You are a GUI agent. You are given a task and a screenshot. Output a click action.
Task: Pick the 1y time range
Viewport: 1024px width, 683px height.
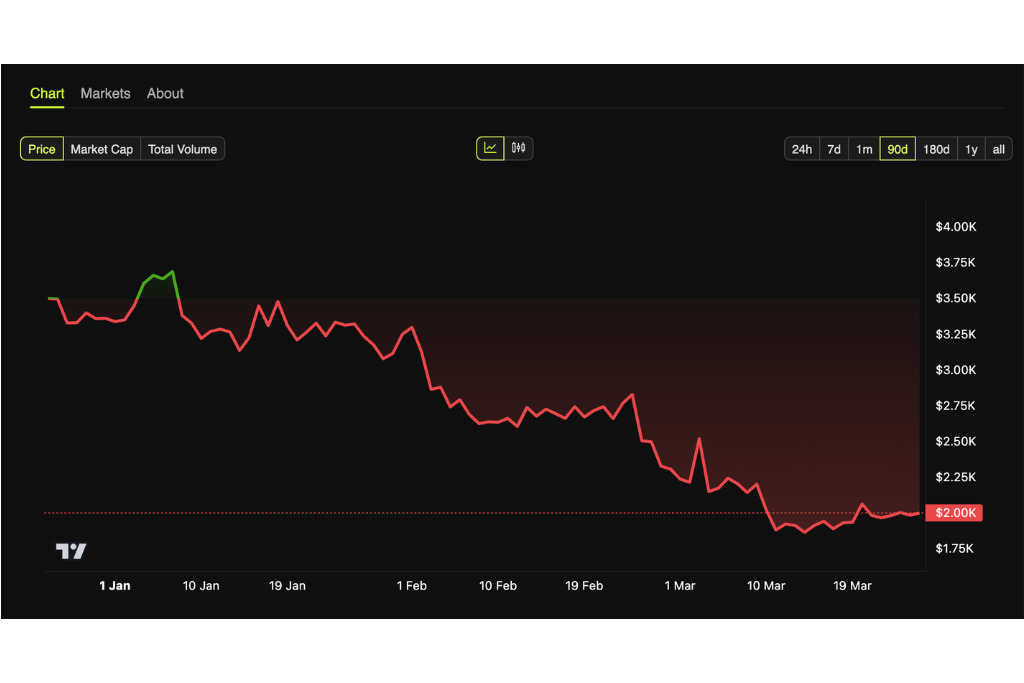971,149
